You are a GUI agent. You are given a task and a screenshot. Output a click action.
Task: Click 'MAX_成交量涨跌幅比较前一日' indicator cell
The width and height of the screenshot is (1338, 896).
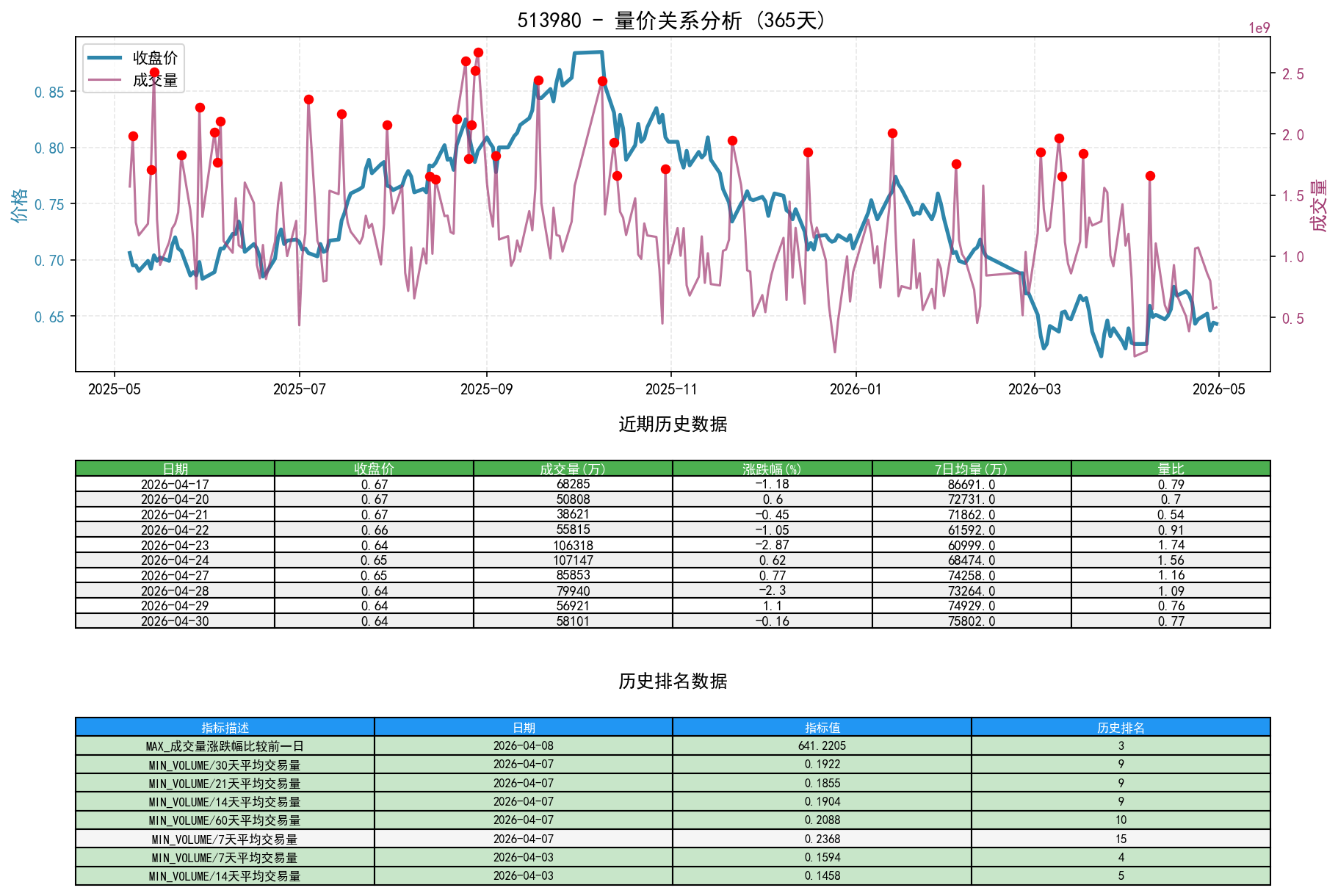[225, 745]
